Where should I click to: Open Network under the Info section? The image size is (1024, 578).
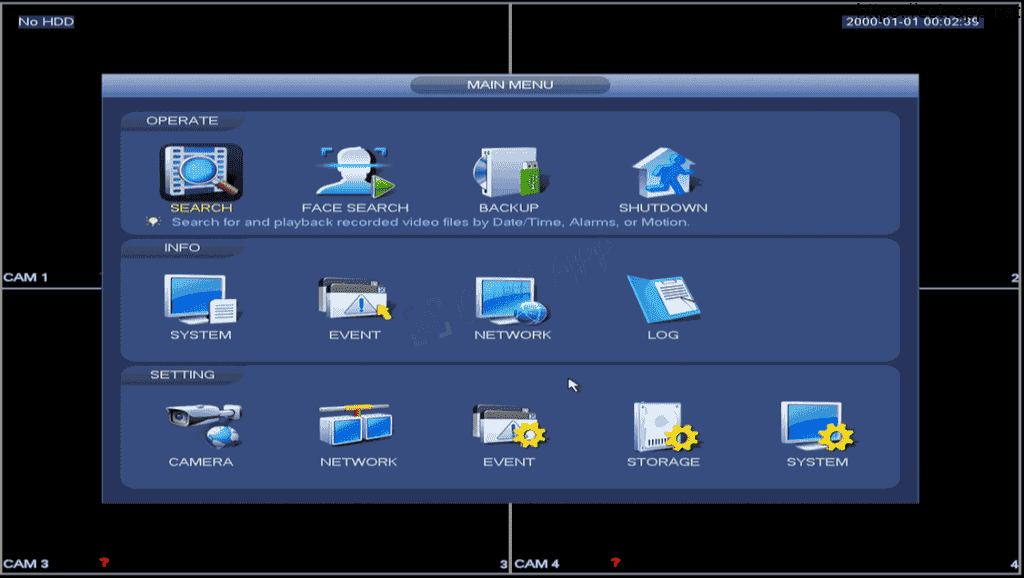coord(512,301)
